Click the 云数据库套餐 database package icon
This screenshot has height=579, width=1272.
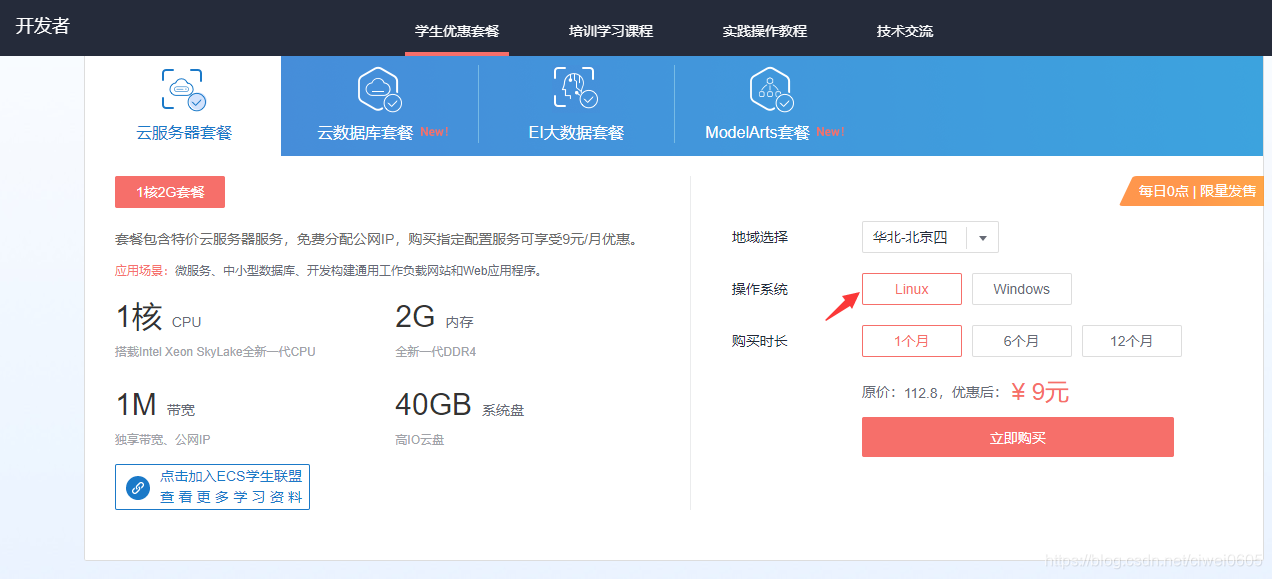(x=380, y=90)
